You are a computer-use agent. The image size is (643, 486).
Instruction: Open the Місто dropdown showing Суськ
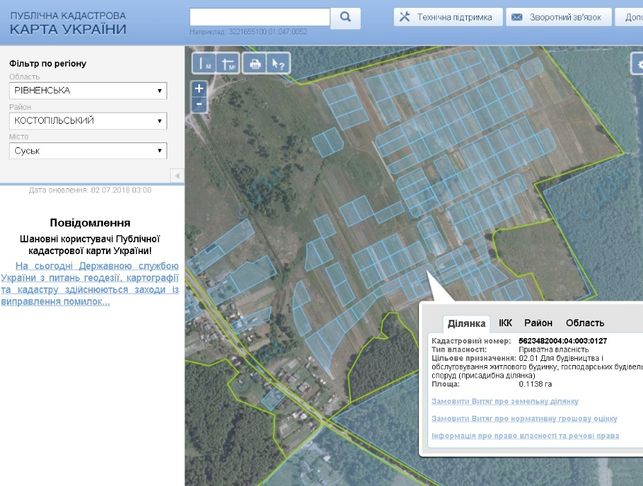coord(88,151)
